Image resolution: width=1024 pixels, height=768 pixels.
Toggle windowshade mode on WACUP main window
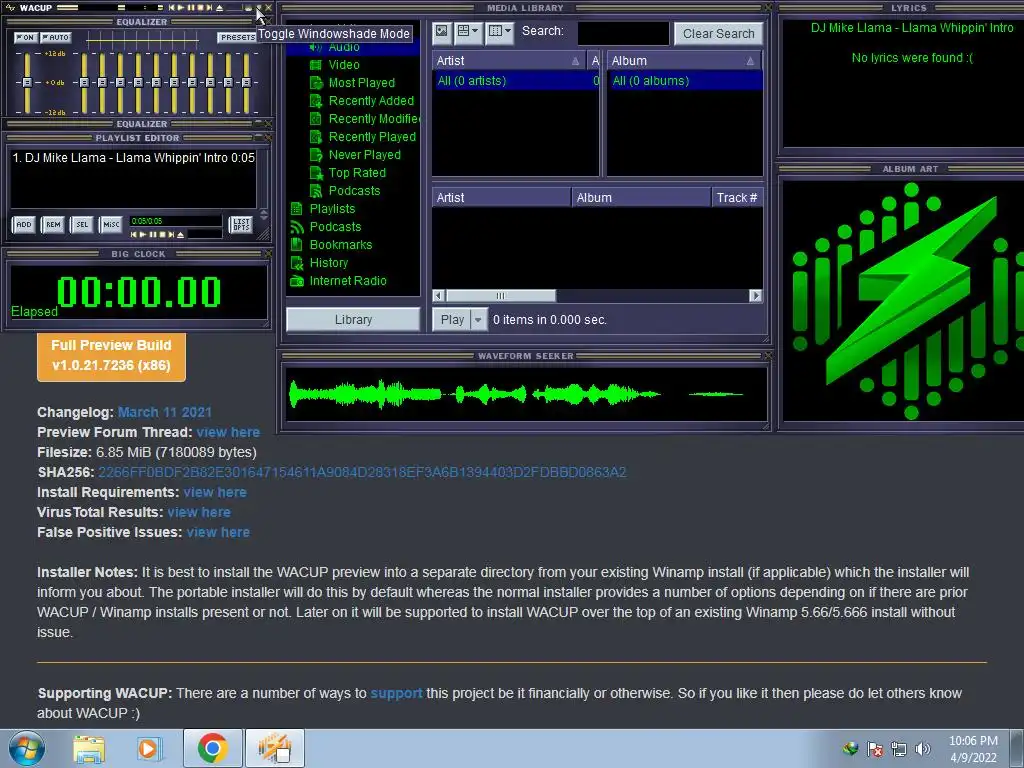pos(259,8)
